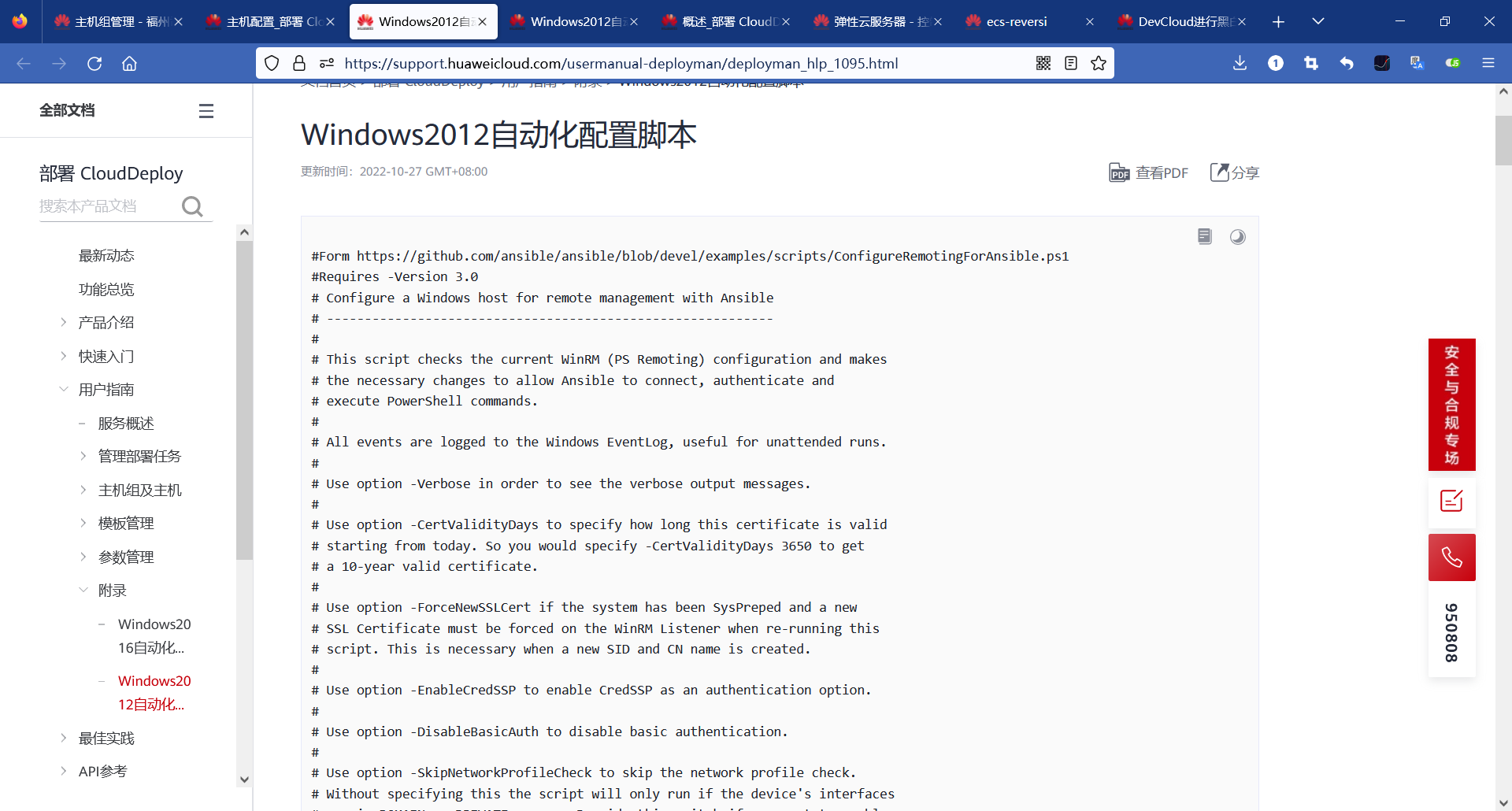
Task: Click the tracking protection shield icon
Action: tap(271, 63)
